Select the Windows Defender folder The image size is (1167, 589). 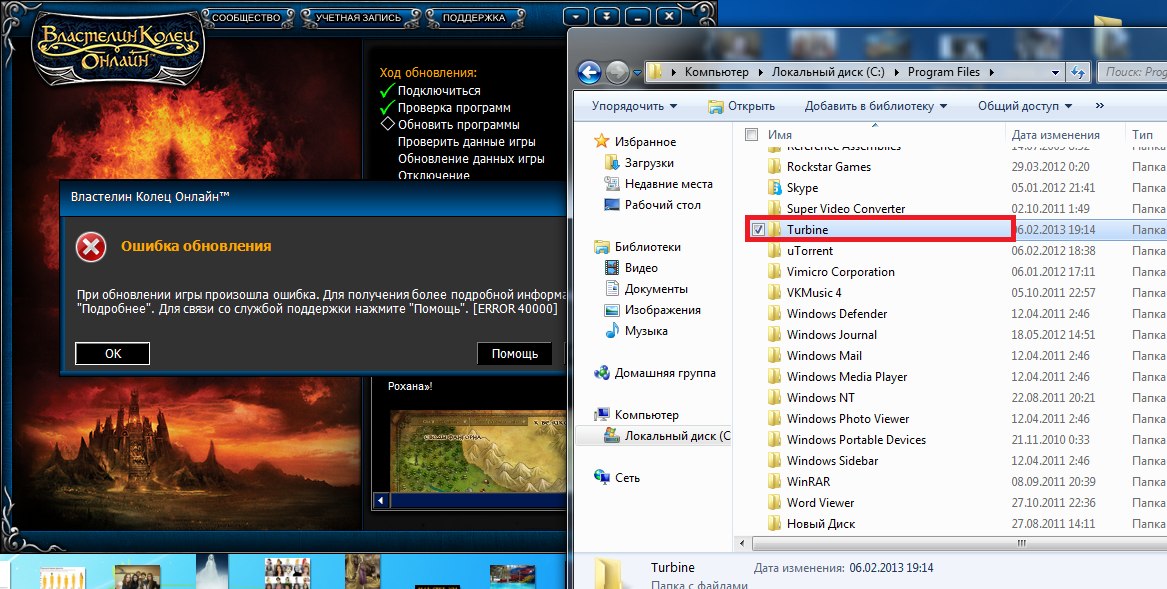[837, 313]
